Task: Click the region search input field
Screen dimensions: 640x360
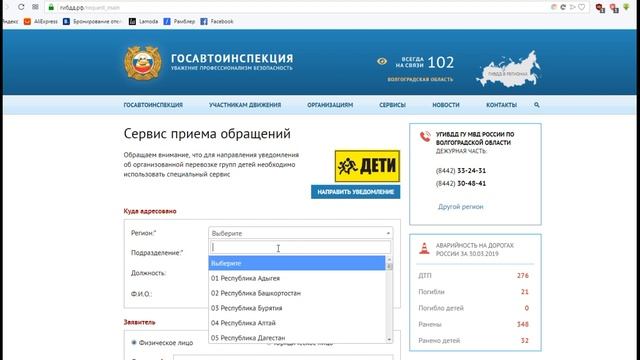Action: coord(300,247)
